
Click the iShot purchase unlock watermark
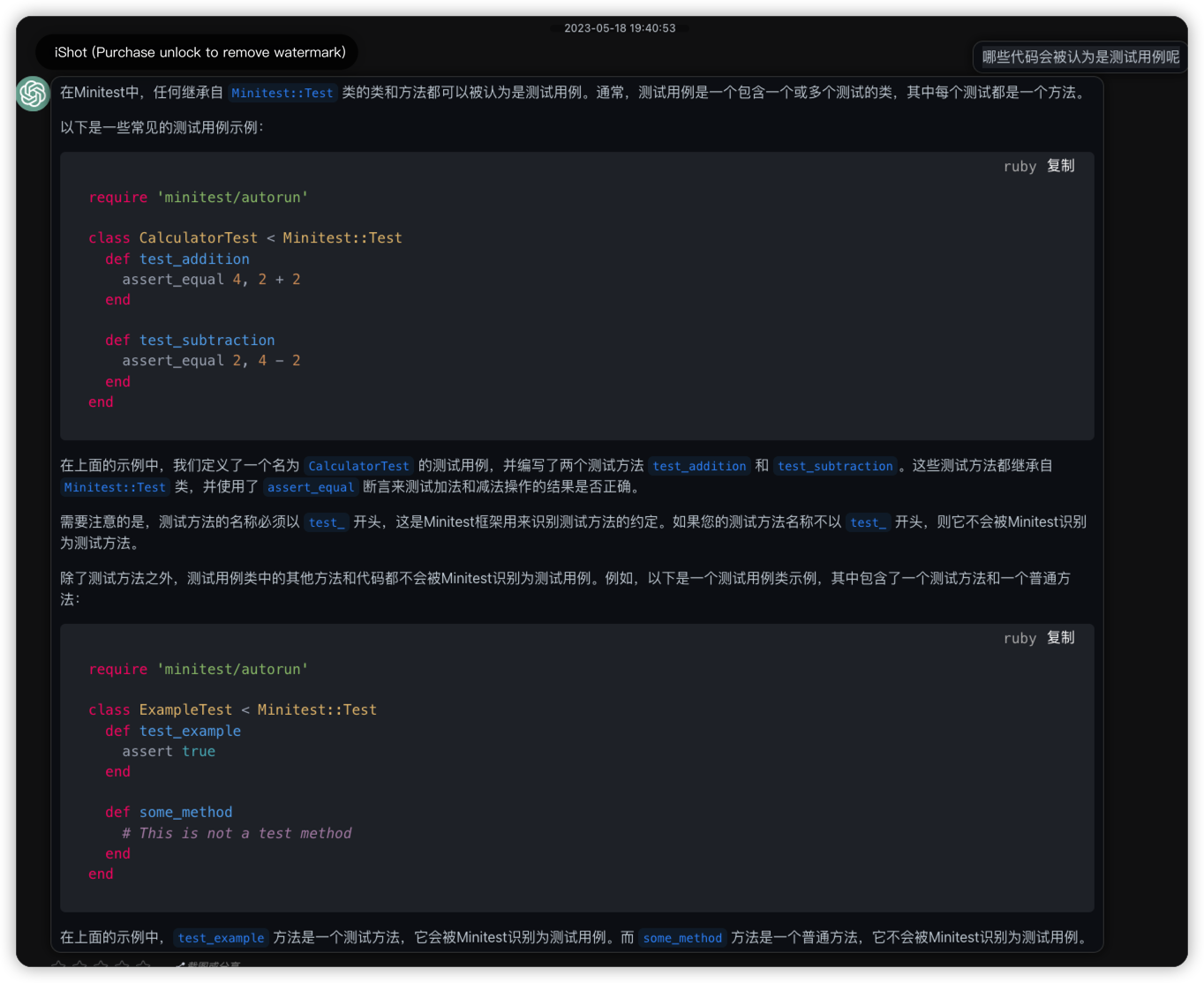[199, 52]
